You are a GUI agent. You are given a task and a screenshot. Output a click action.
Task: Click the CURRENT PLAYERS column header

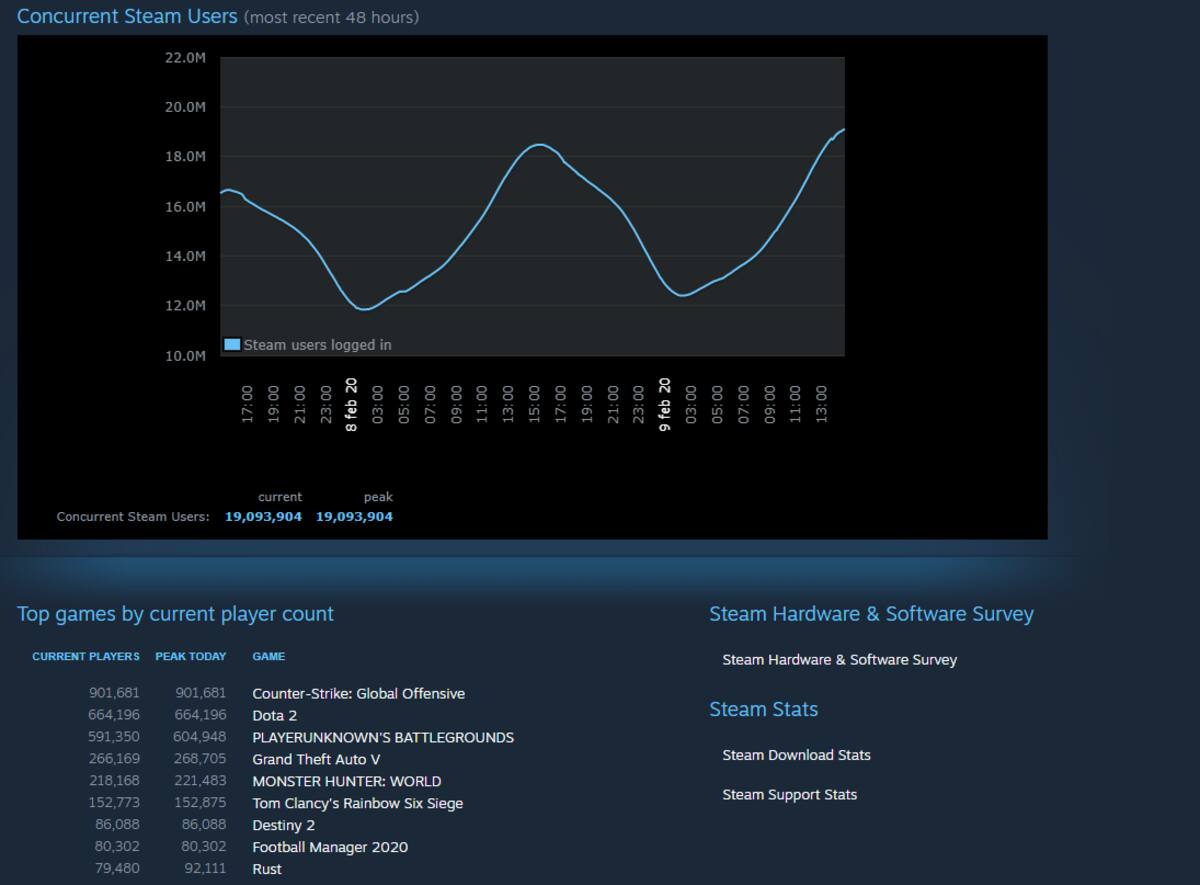(86, 657)
